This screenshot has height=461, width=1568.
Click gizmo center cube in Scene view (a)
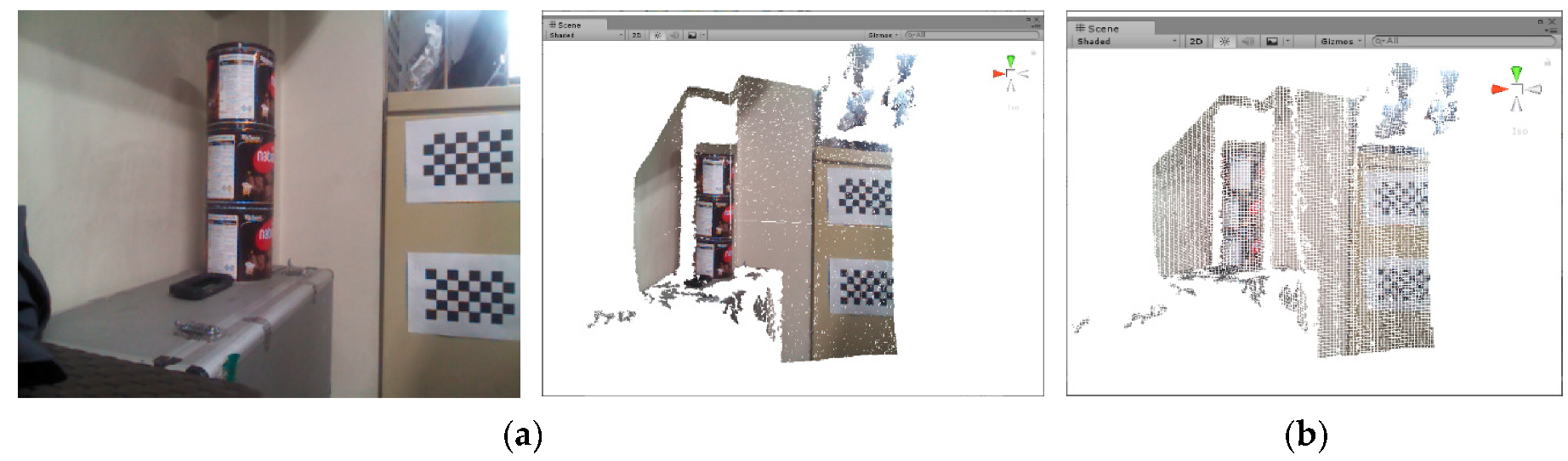[1010, 74]
